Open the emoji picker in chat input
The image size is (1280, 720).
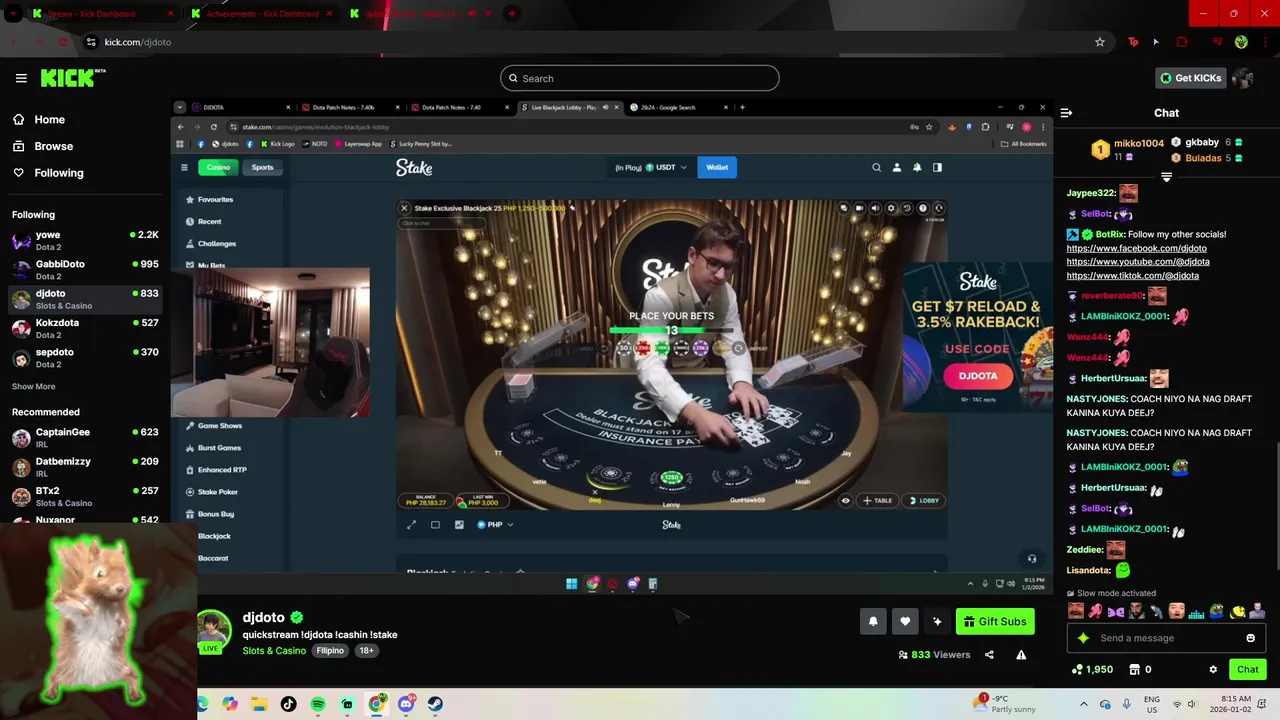tap(1250, 638)
